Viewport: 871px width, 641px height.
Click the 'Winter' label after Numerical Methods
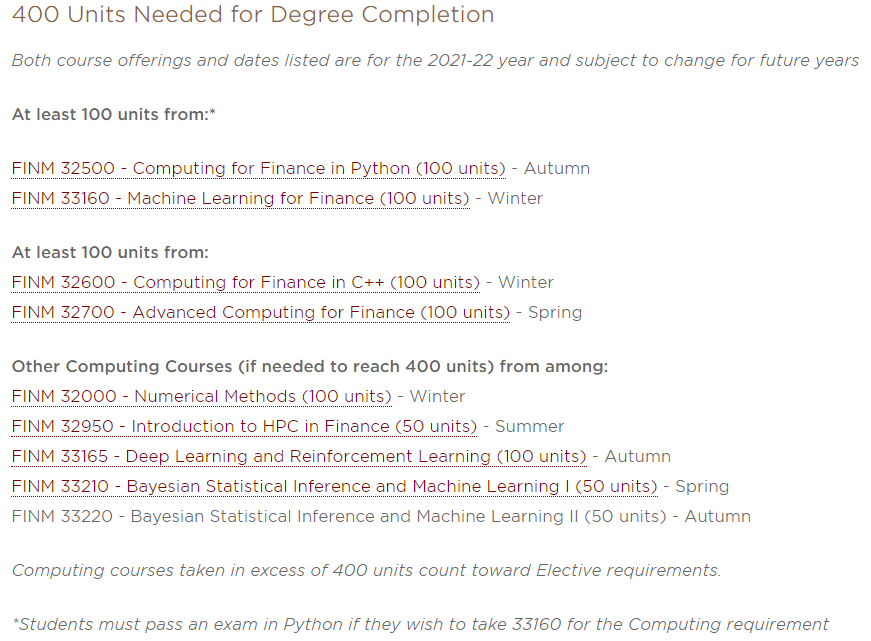(x=437, y=397)
